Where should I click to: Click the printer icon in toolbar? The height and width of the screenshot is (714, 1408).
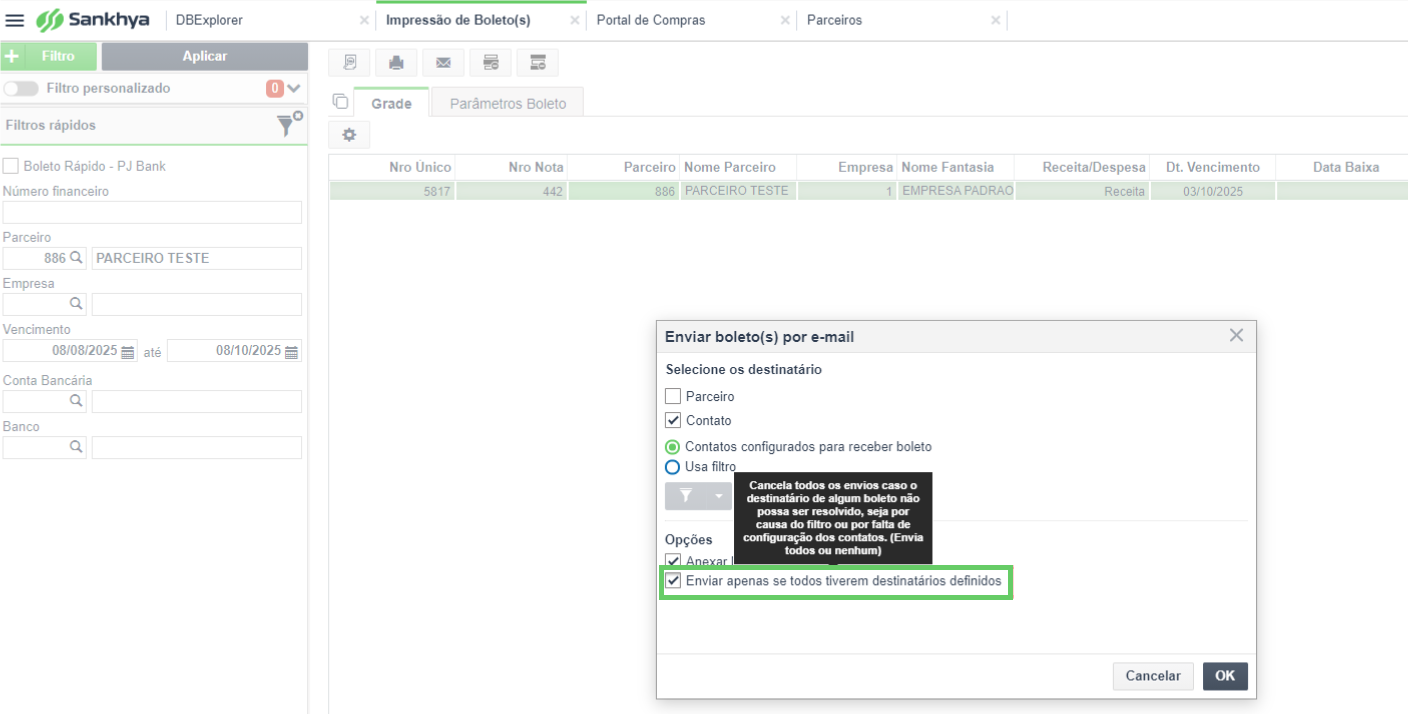[x=396, y=62]
